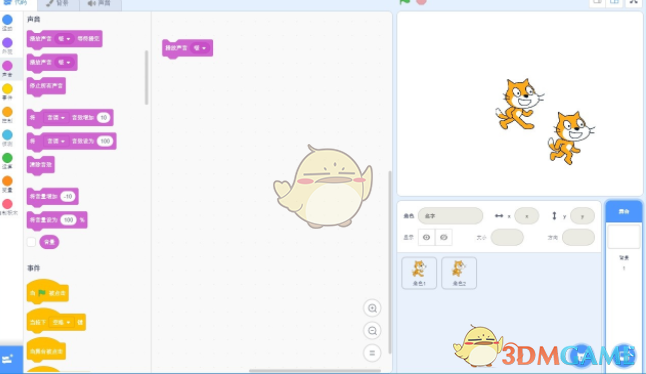
Task: Click the value 100 in 音效设为 block
Action: pyautogui.click(x=105, y=141)
